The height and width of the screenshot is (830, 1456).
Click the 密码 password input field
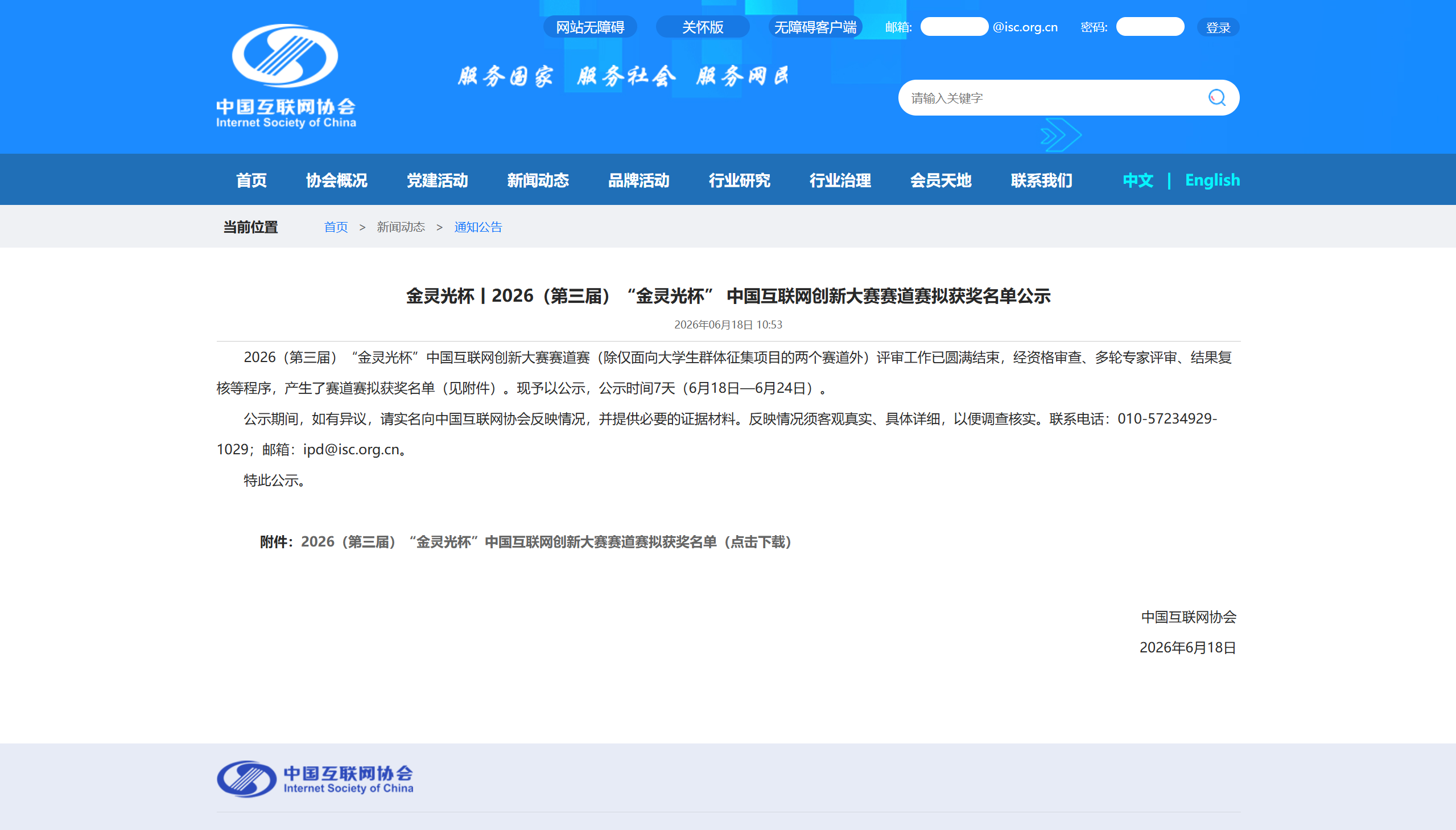[x=1150, y=27]
